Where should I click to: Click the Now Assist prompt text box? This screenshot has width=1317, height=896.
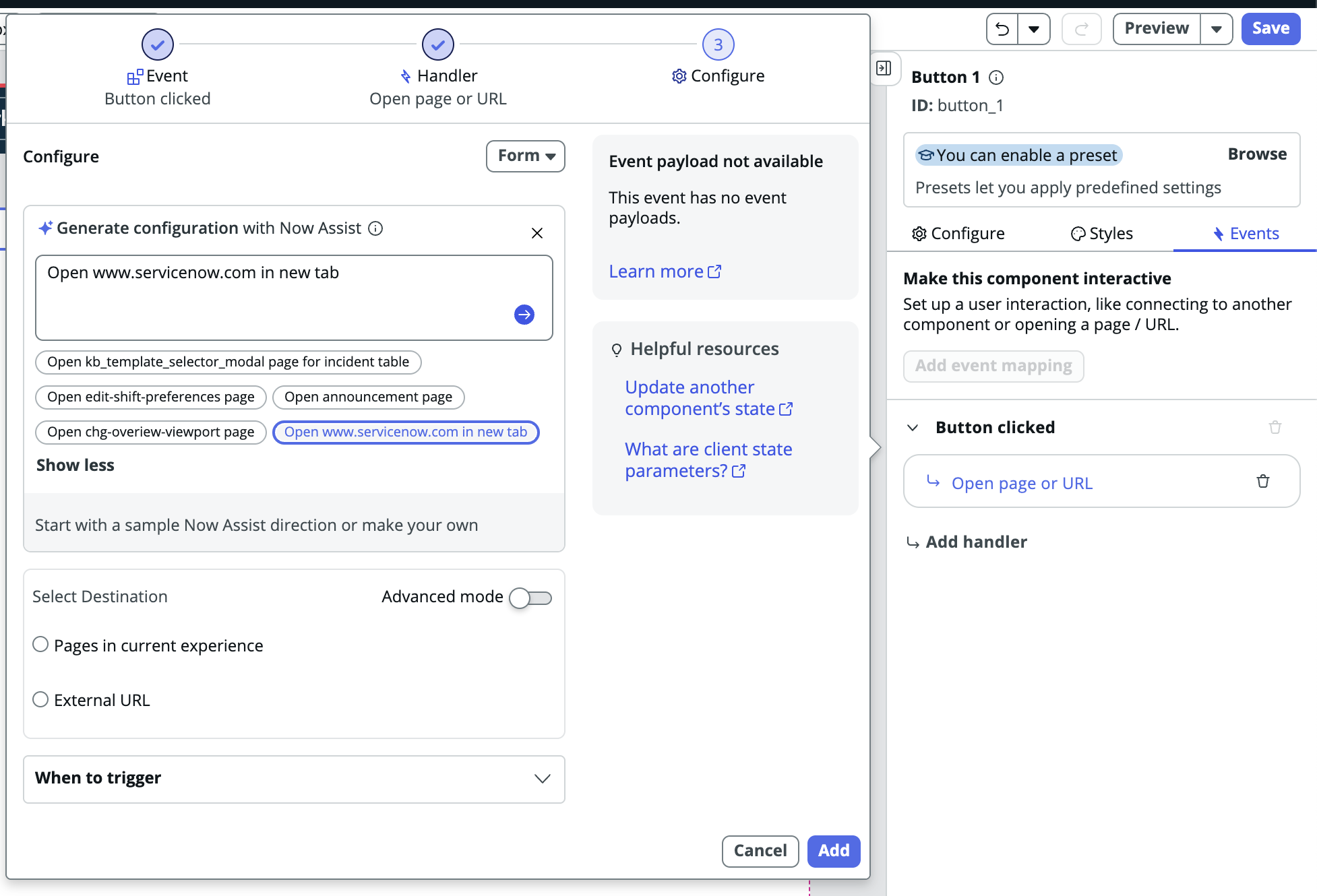pos(294,298)
